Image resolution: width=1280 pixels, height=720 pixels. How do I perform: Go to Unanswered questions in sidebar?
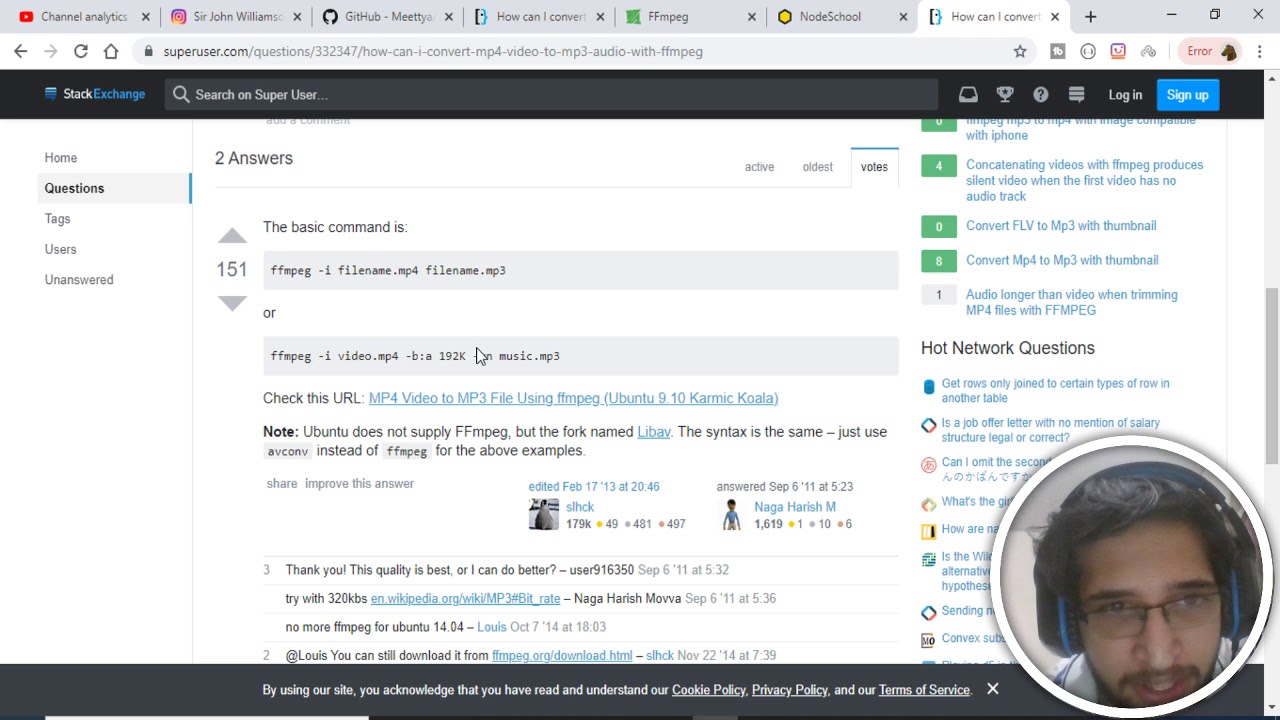(79, 280)
